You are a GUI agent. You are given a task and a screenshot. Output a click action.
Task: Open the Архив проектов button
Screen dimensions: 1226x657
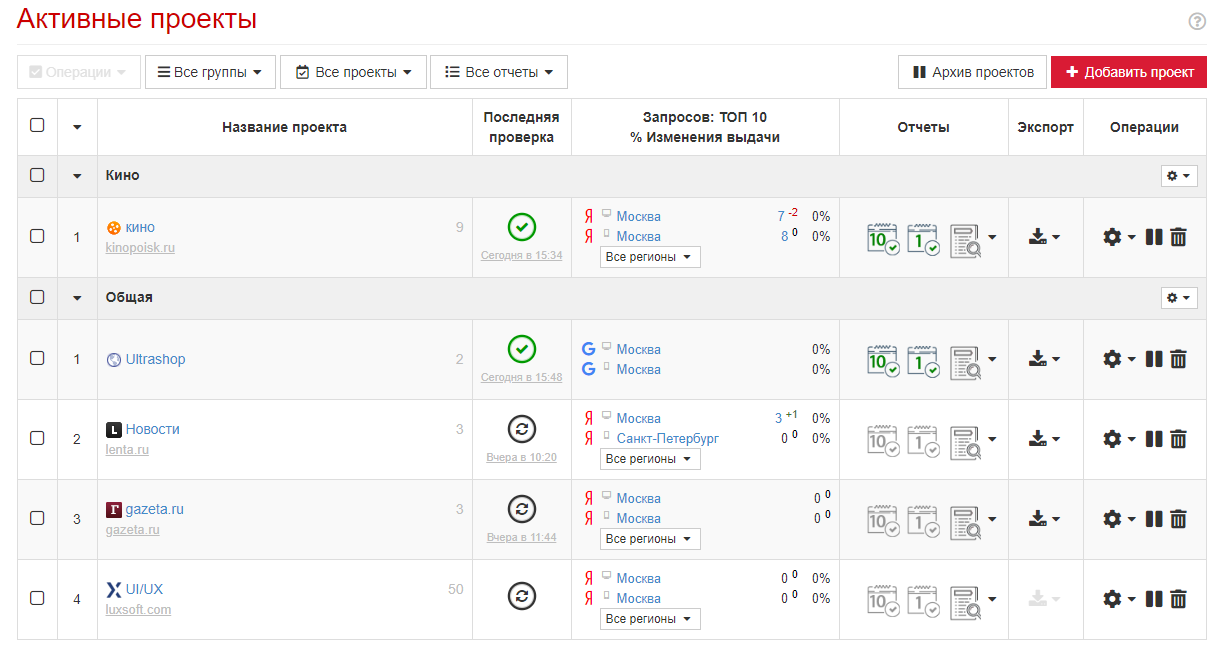[x=972, y=72]
